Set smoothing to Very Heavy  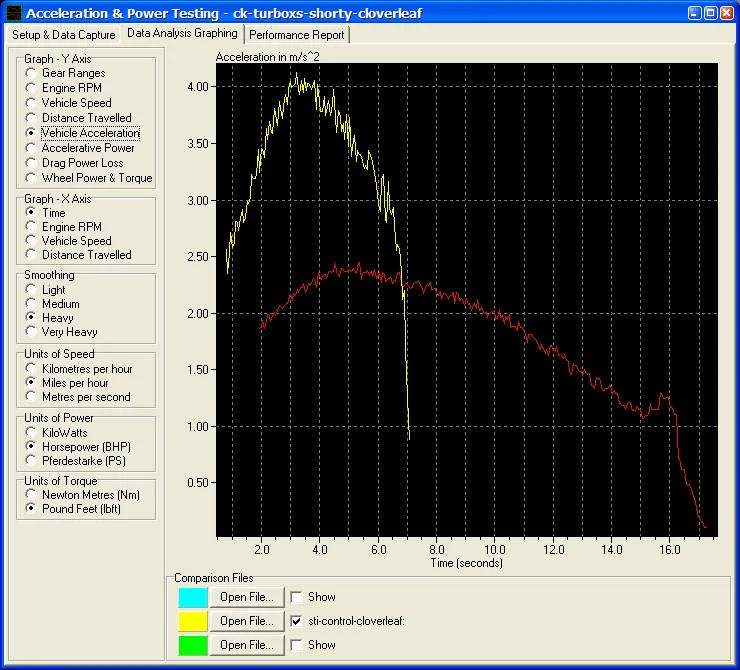33,331
